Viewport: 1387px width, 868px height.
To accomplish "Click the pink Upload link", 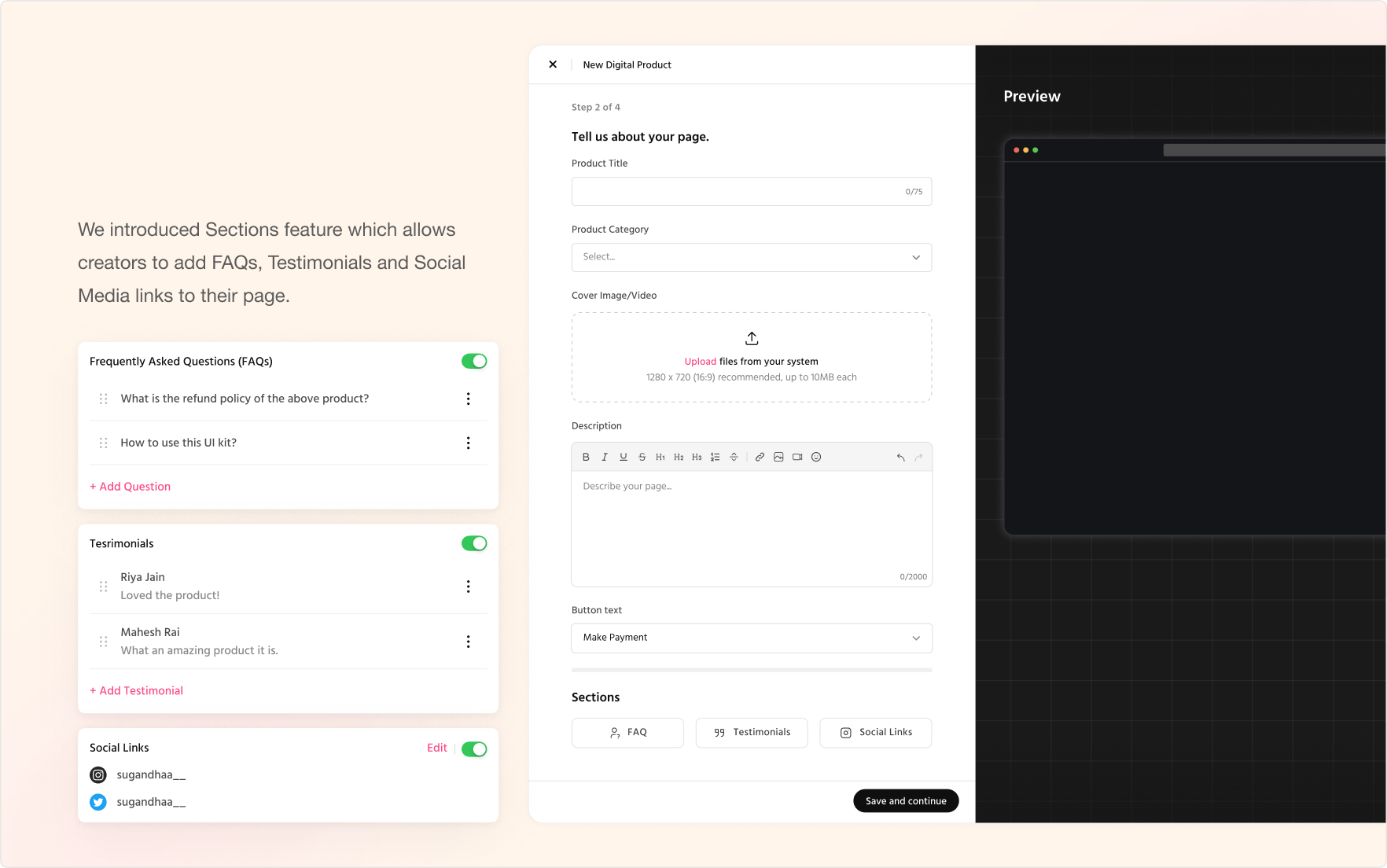I will click(700, 362).
